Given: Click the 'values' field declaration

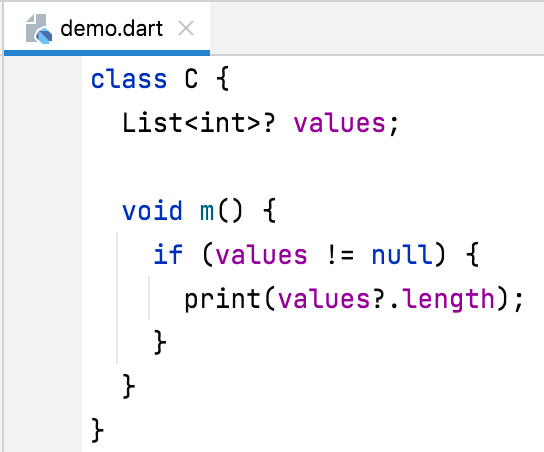Looking at the screenshot, I should tap(340, 124).
